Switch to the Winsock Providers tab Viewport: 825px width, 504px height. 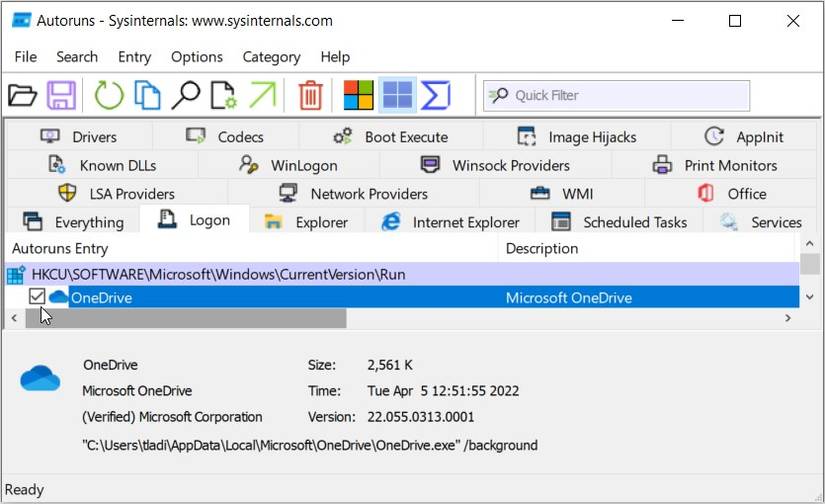click(495, 165)
